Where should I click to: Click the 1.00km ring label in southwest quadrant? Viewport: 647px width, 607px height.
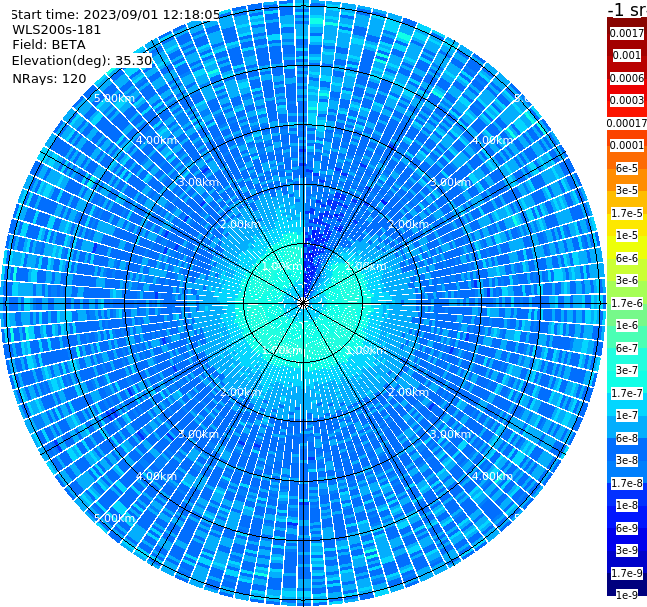click(x=283, y=350)
